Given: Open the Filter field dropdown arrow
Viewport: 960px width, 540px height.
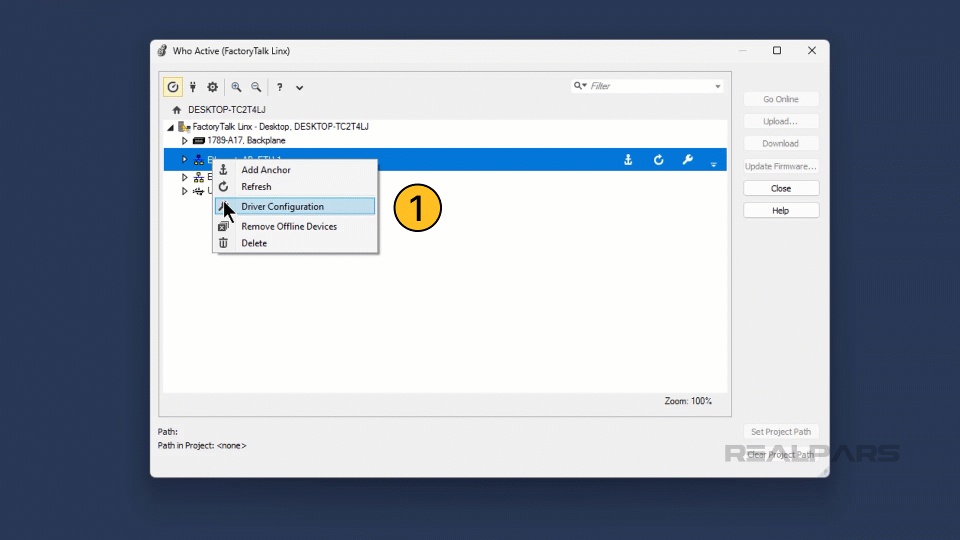Looking at the screenshot, I should coord(718,86).
